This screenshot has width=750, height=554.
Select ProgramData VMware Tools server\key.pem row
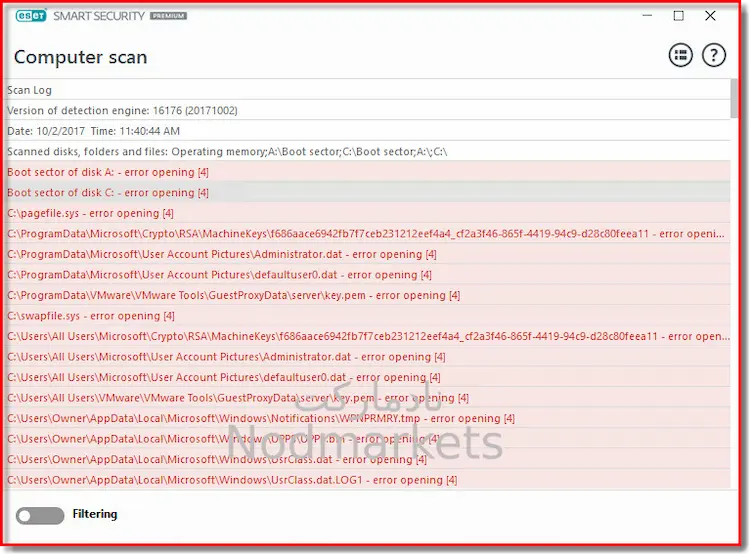[x=367, y=295]
